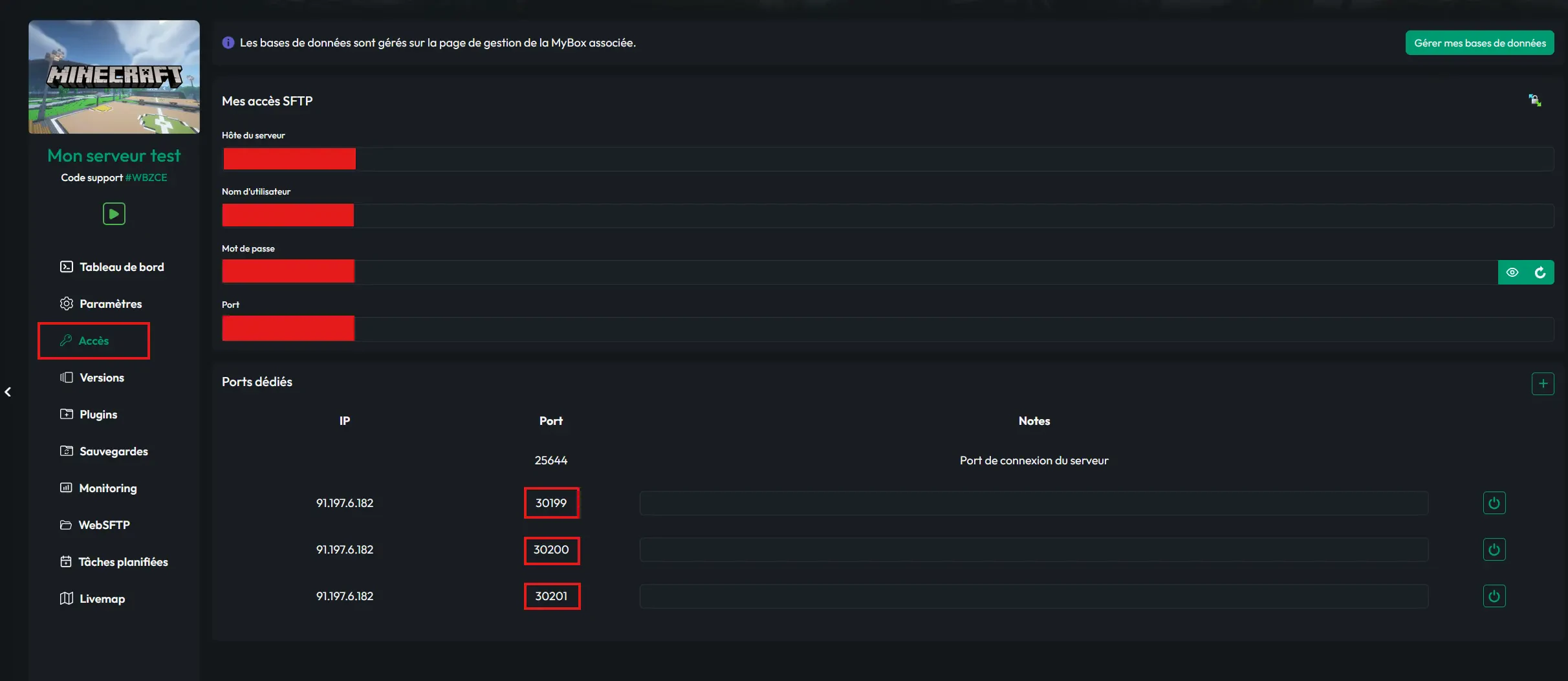1568x681 pixels.
Task: Click Gérer mes bases de données button
Action: (1480, 43)
